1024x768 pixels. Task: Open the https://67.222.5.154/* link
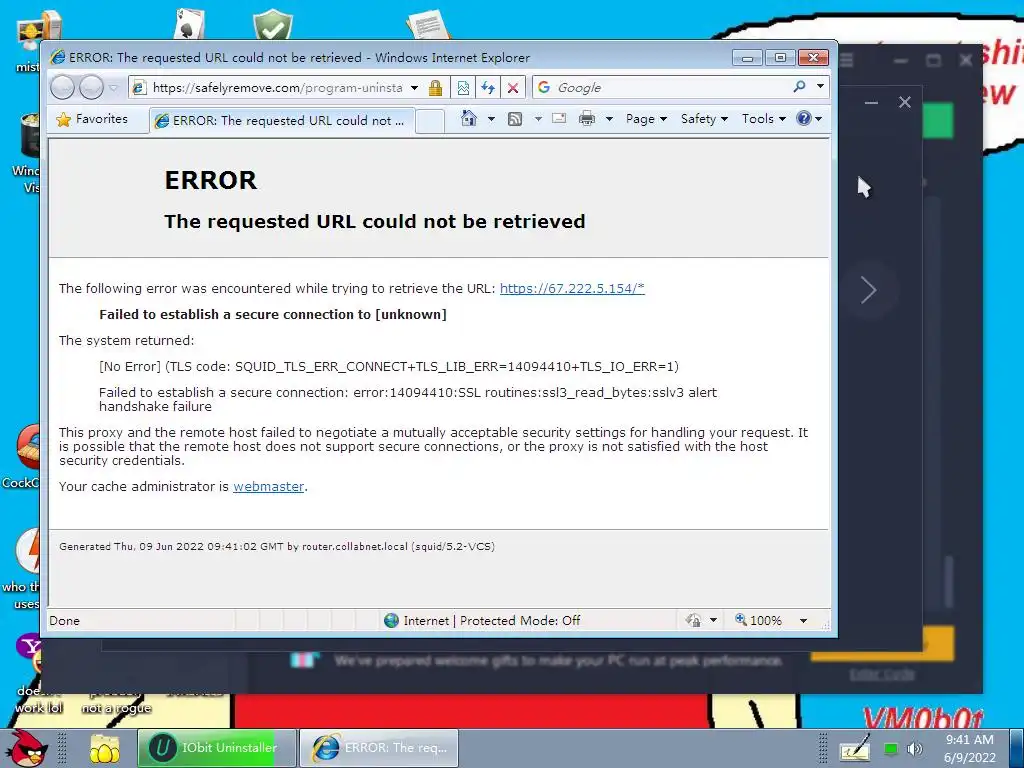pyautogui.click(x=572, y=289)
